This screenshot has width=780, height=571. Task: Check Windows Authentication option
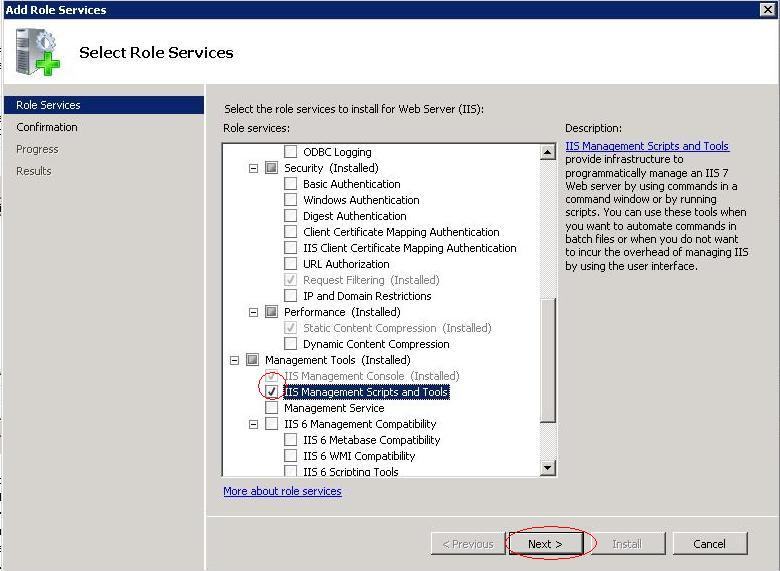291,200
